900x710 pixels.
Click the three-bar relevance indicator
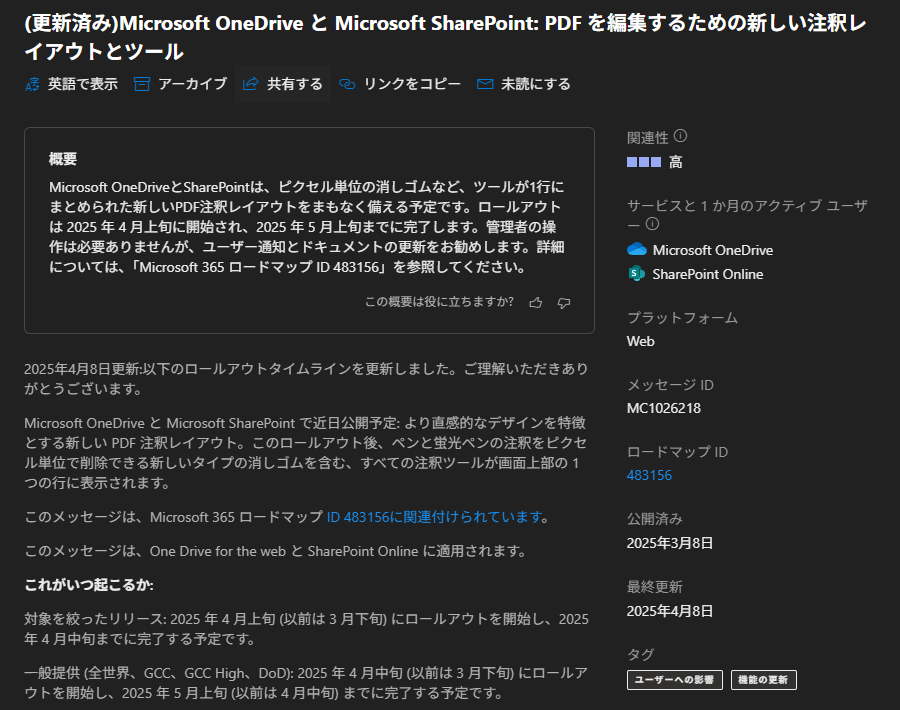(643, 162)
